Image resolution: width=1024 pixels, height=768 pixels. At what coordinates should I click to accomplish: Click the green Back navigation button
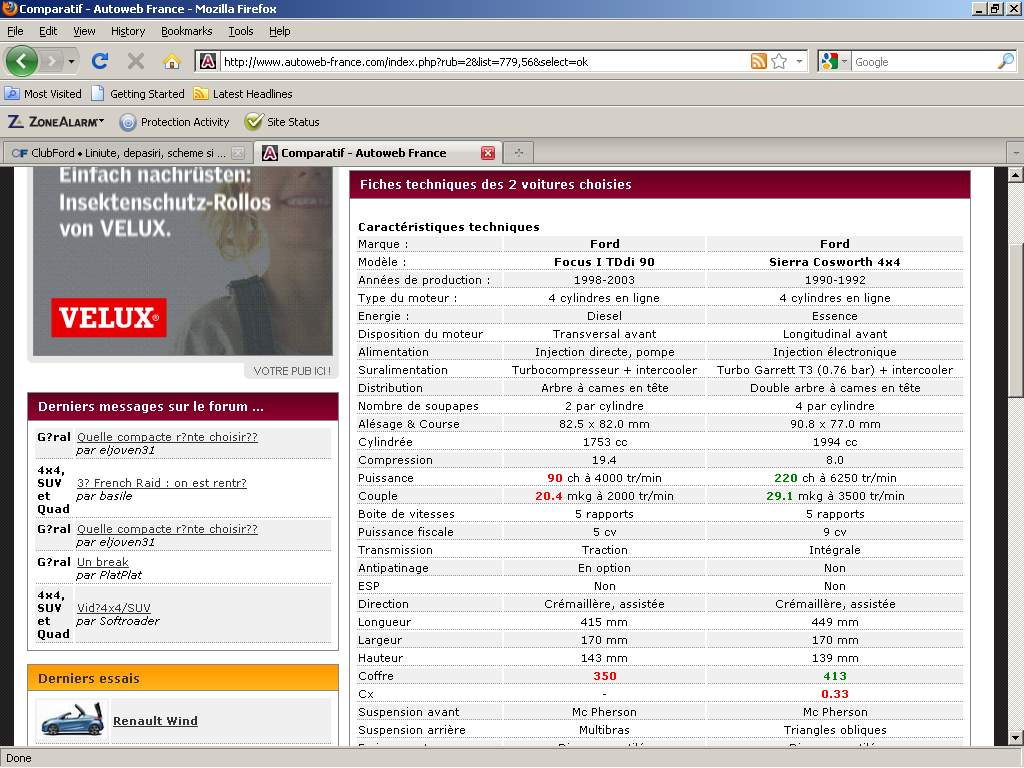pos(22,61)
